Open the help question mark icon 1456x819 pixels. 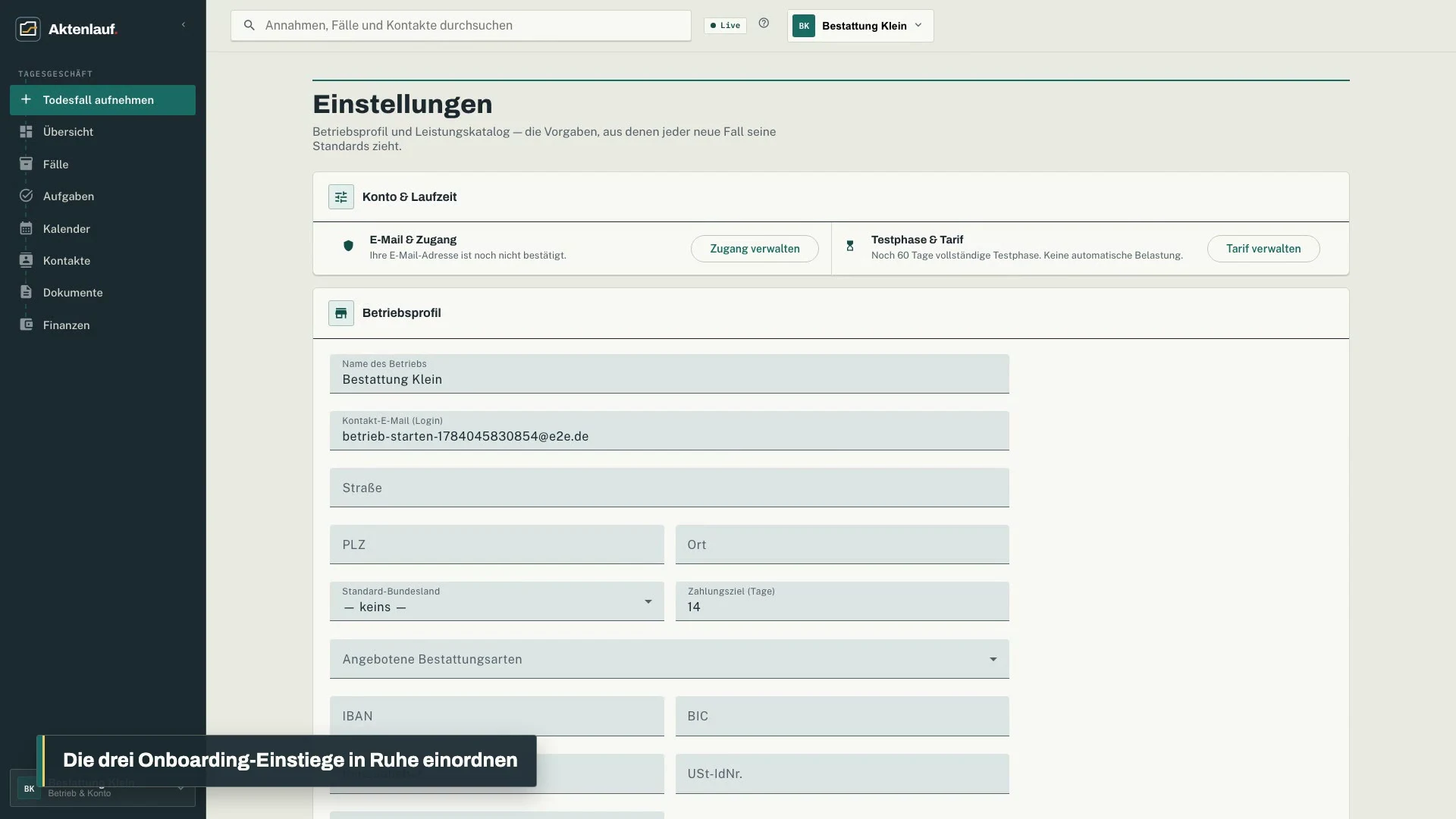click(x=764, y=24)
